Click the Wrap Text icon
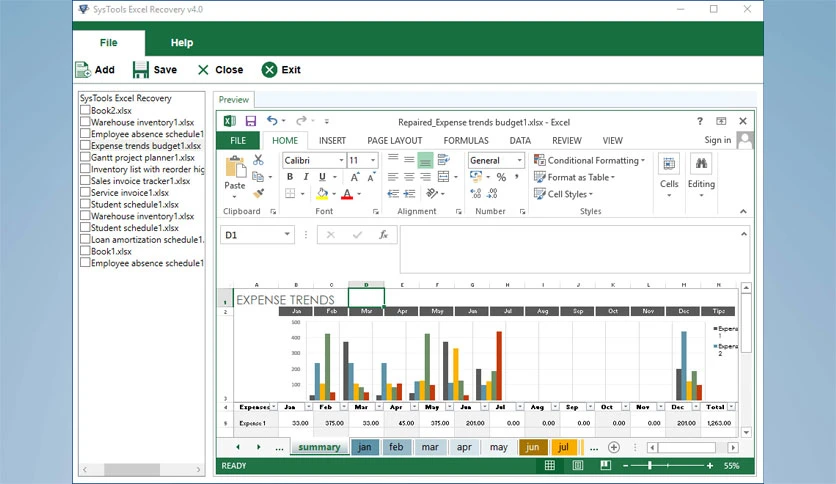Screen dimensions: 836x484 point(443,159)
